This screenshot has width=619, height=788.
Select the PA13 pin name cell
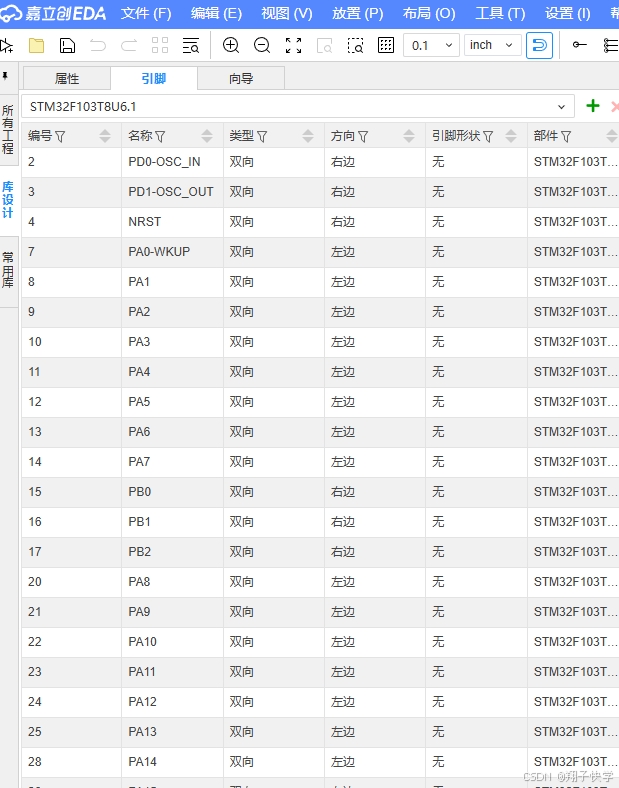pos(172,732)
